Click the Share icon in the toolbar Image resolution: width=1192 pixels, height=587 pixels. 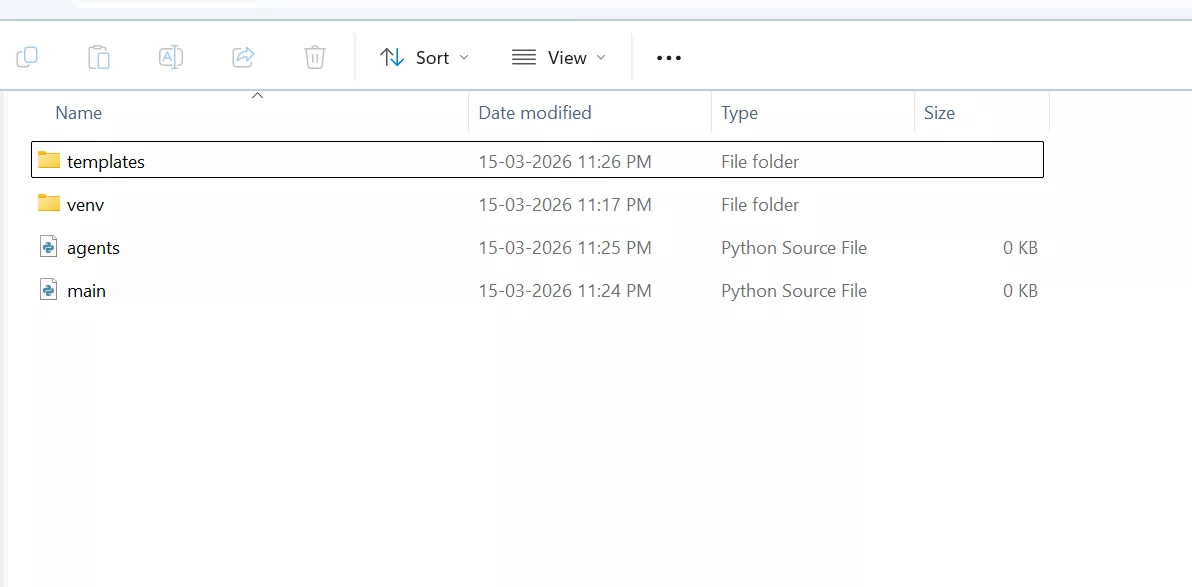[243, 57]
